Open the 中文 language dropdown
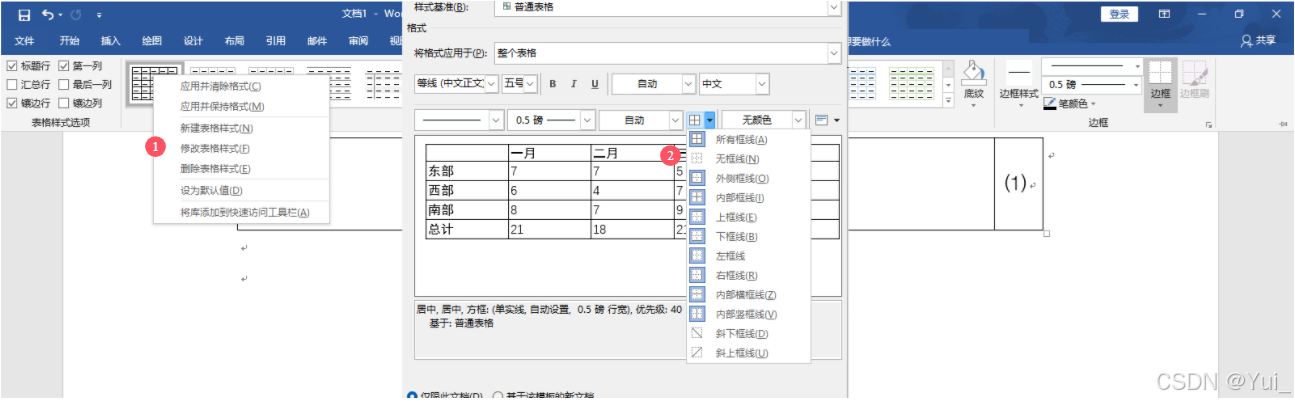 (762, 84)
